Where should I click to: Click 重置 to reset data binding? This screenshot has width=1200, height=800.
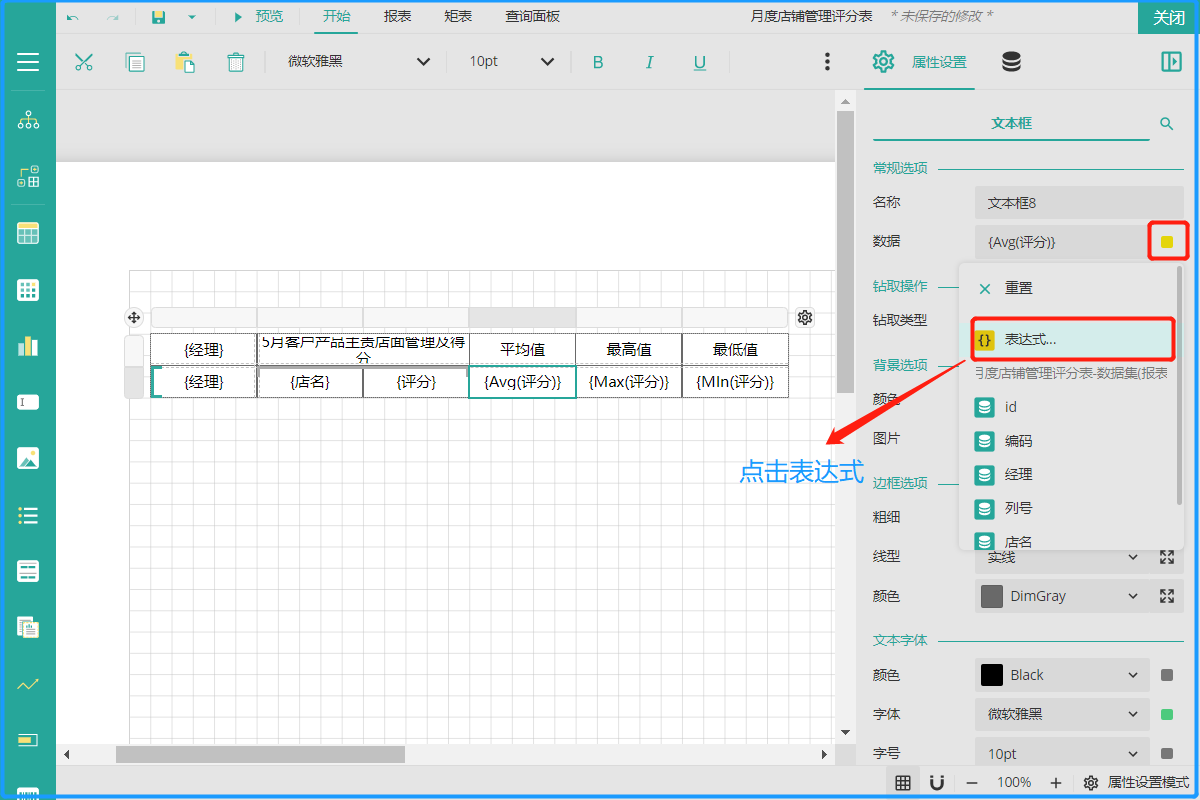(x=1018, y=288)
